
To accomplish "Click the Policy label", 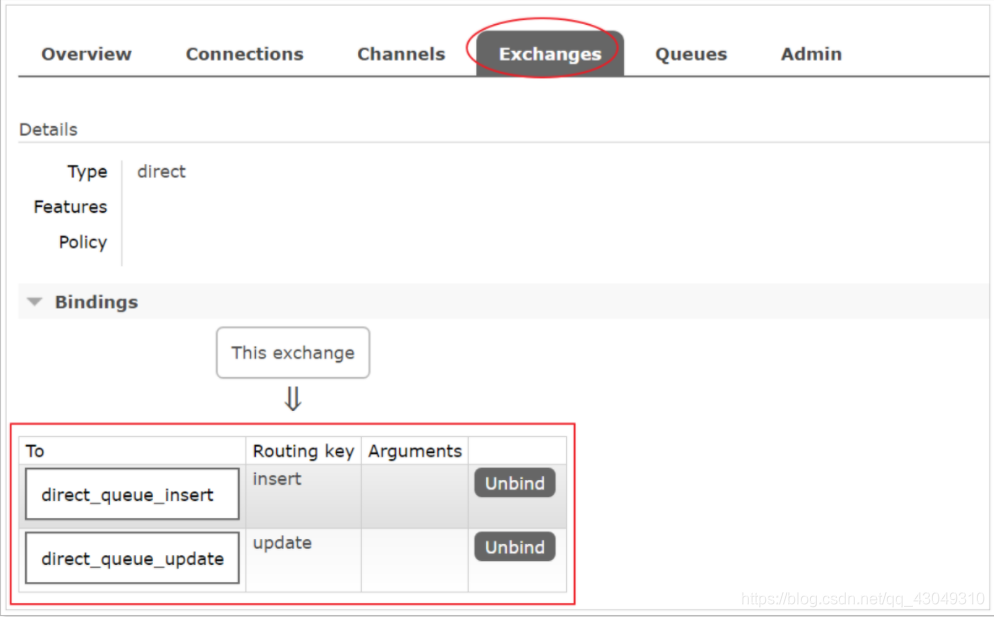I will click(x=83, y=242).
